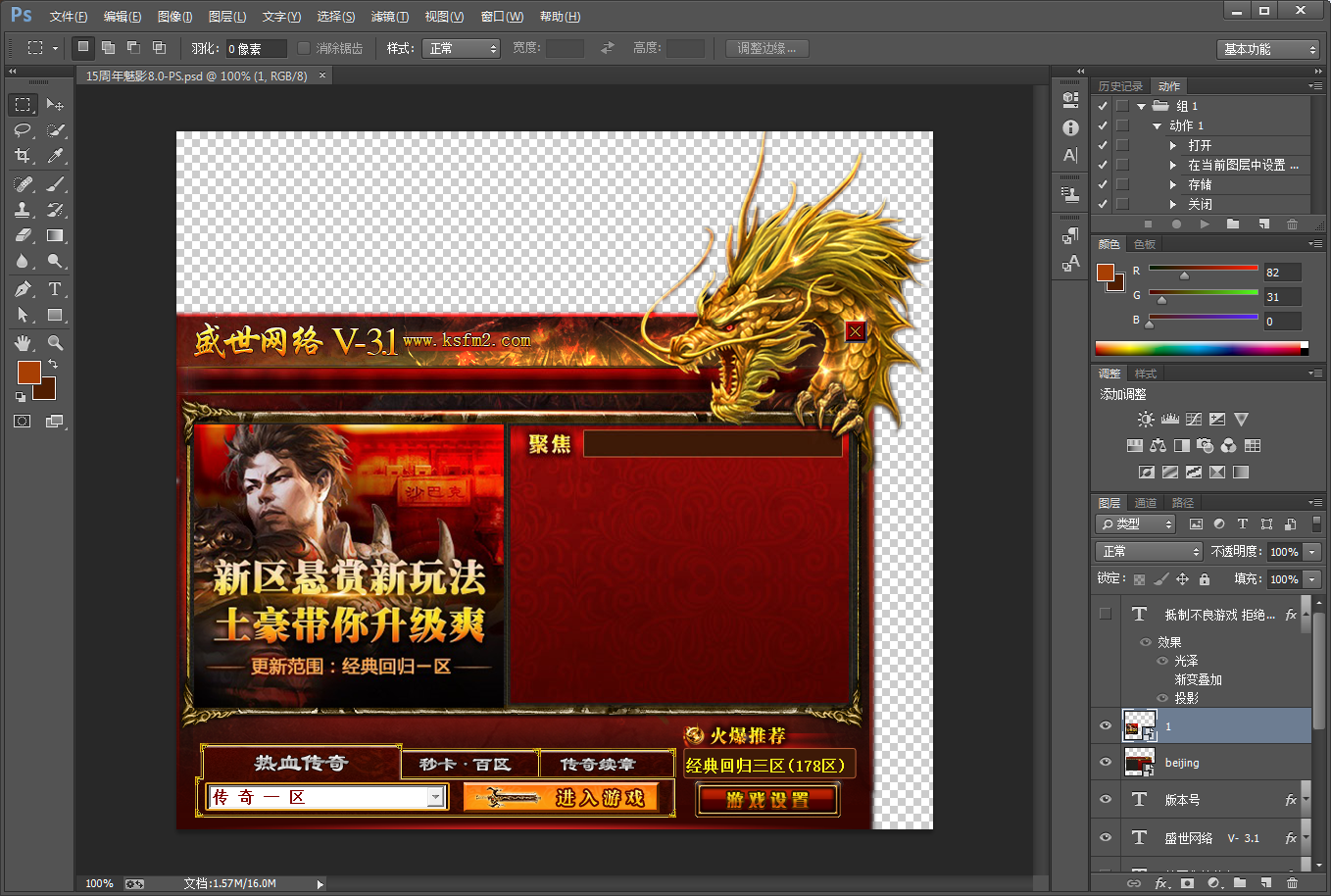Viewport: 1331px width, 896px height.
Task: Open the 文件(F) menu
Action: pos(69,17)
